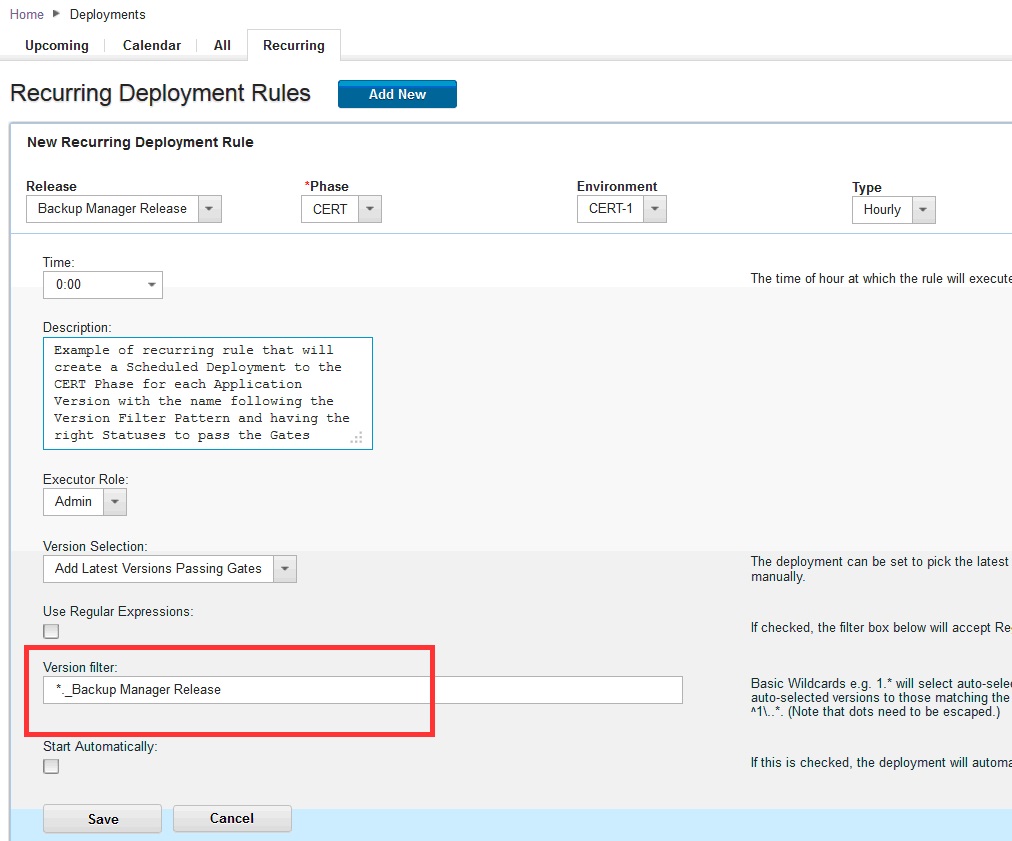Switch to the Upcoming tab
1012x841 pixels.
click(57, 45)
